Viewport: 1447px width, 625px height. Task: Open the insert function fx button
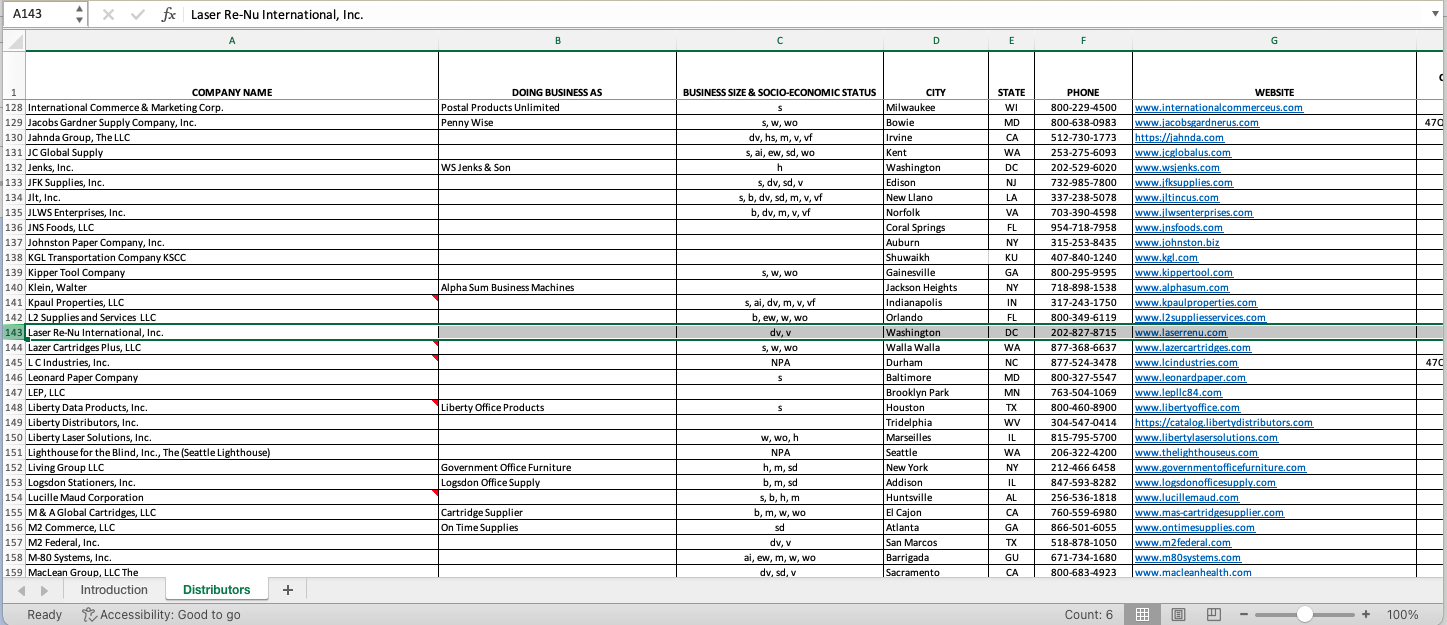(169, 15)
